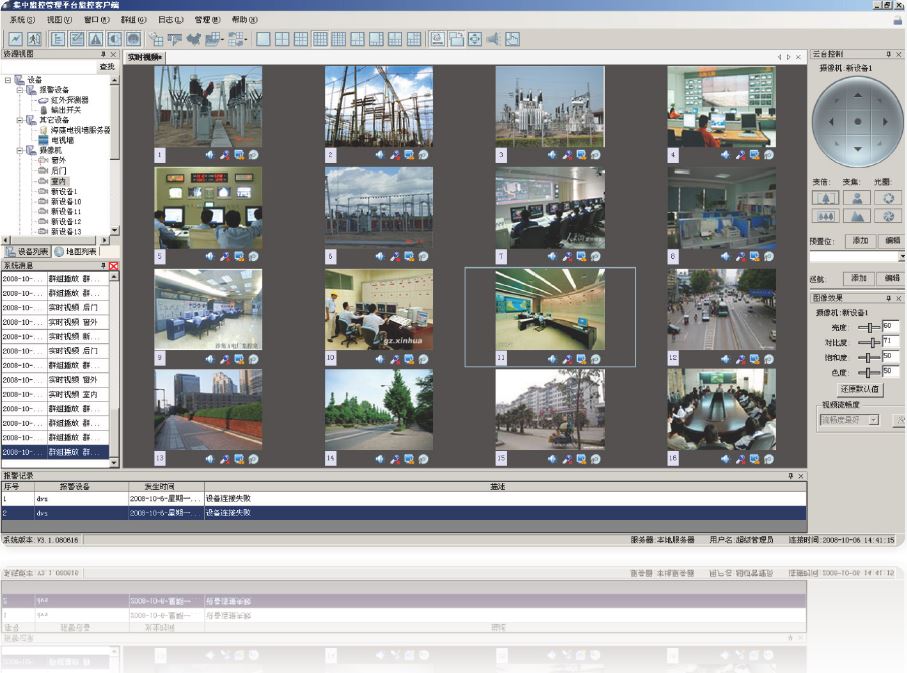Click the 查找 search button

coord(106,67)
